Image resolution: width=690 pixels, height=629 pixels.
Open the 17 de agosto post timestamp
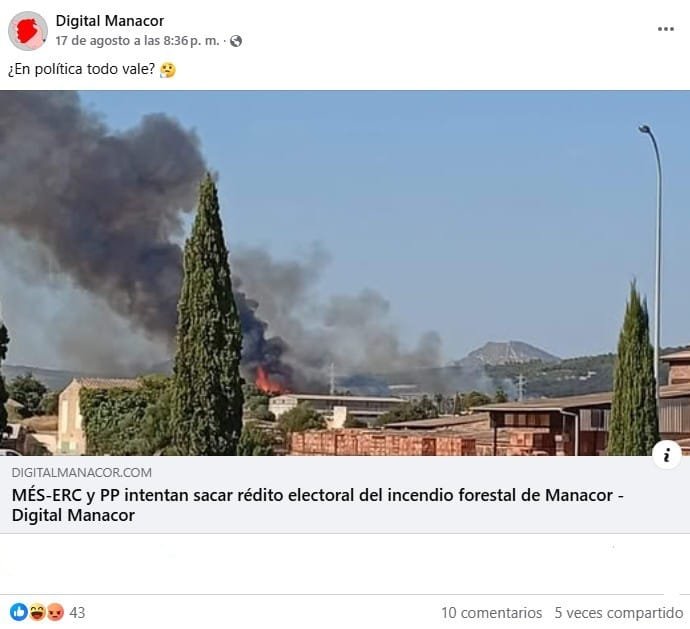137,41
